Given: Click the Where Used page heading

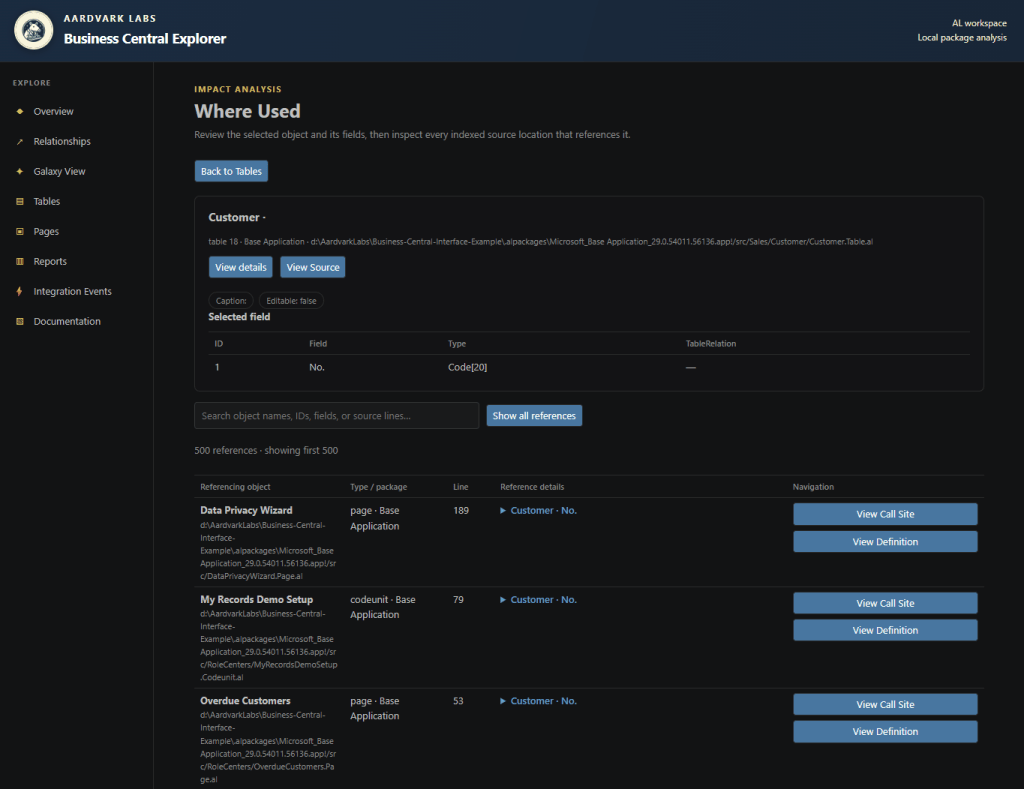Looking at the screenshot, I should (x=248, y=112).
